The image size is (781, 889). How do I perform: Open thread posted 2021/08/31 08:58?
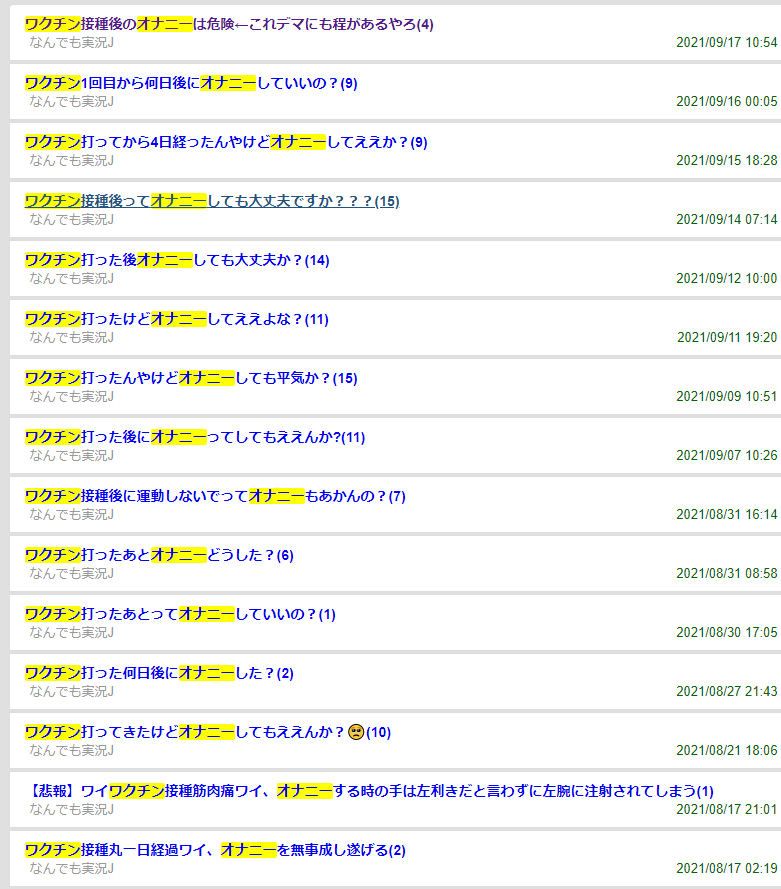click(158, 555)
